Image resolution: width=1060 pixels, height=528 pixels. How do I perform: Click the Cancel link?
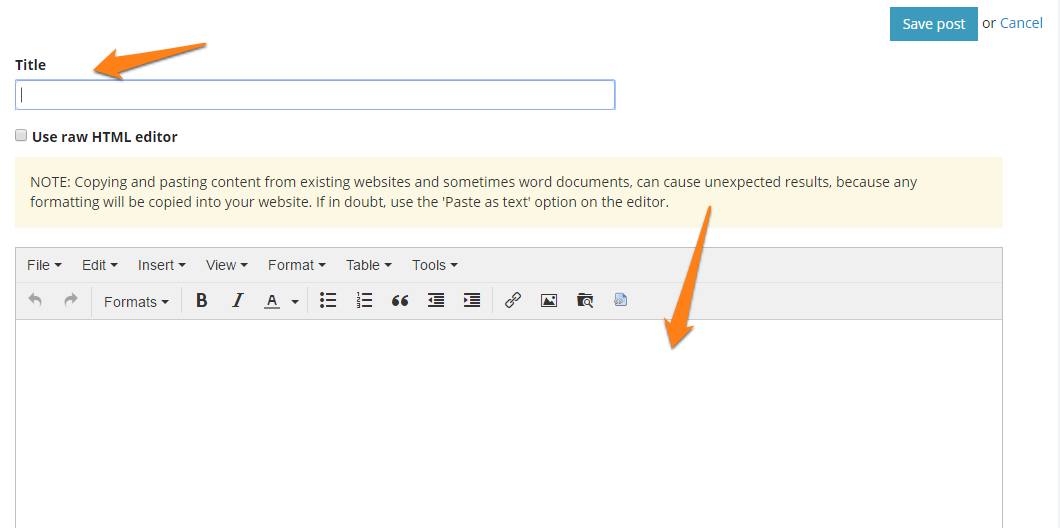pos(1021,23)
